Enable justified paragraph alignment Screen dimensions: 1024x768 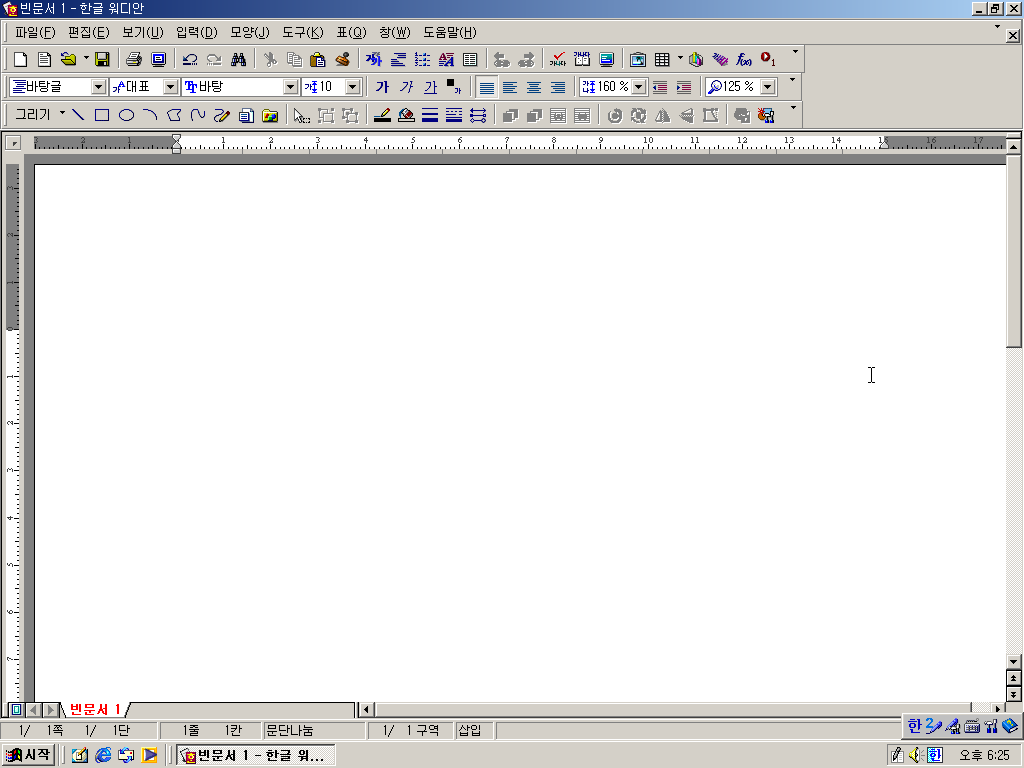click(x=487, y=87)
